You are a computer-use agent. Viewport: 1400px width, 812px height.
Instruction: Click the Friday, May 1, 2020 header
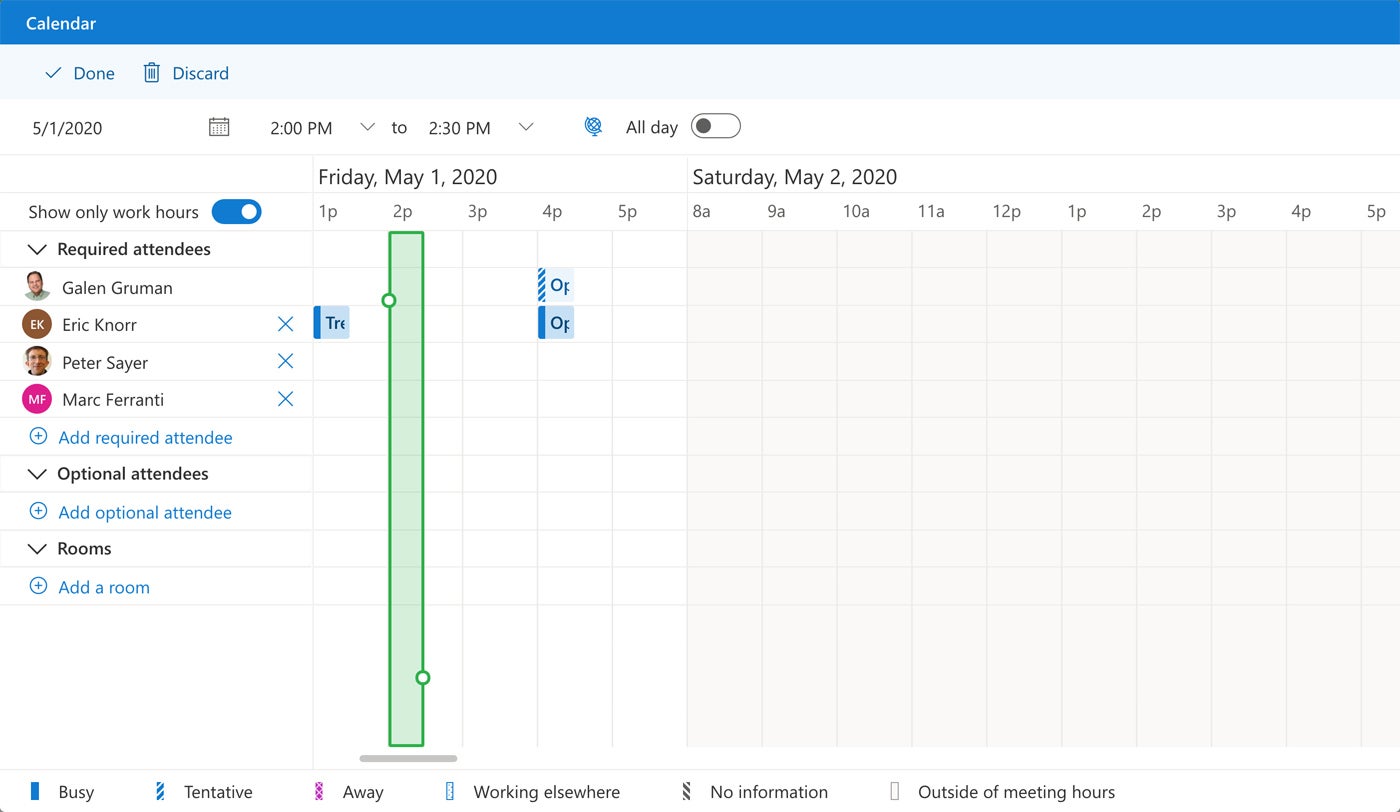(407, 177)
